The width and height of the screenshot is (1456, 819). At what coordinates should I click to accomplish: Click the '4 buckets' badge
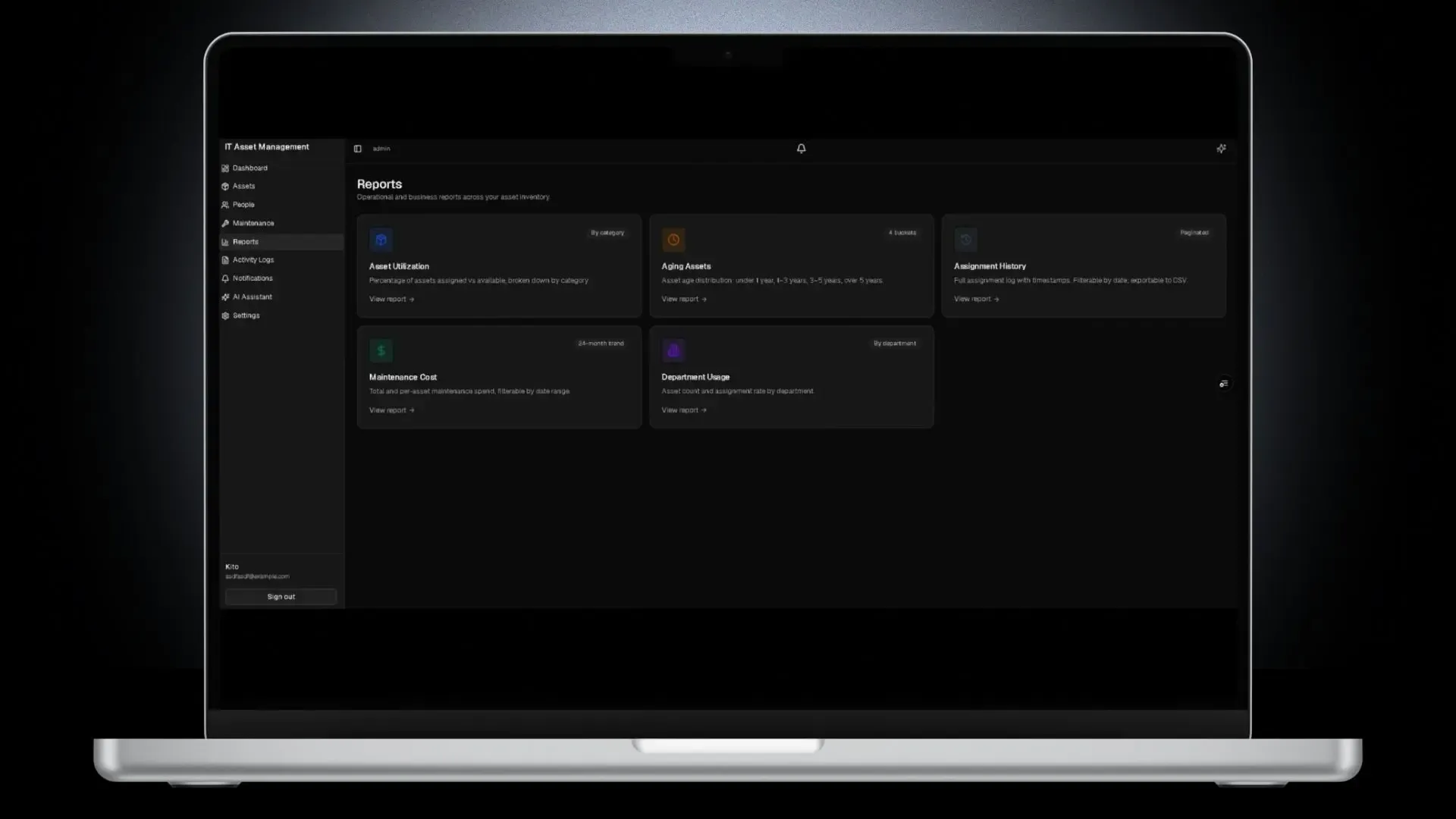[x=902, y=233]
